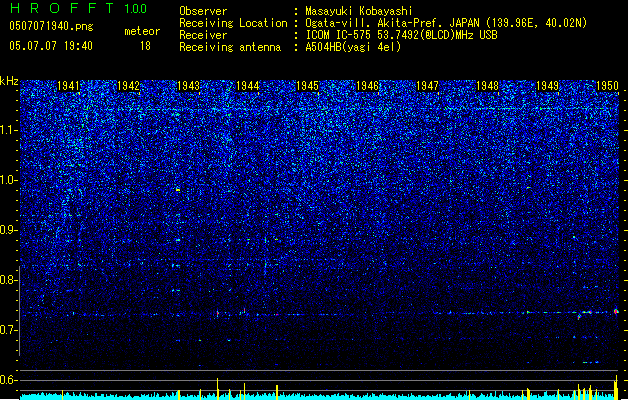
Task: Click the kHz axis unit label
Action: tap(9, 81)
